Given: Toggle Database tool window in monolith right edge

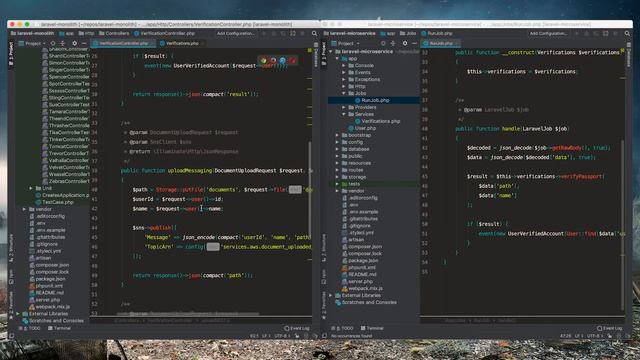Looking at the screenshot, I should coord(316,55).
